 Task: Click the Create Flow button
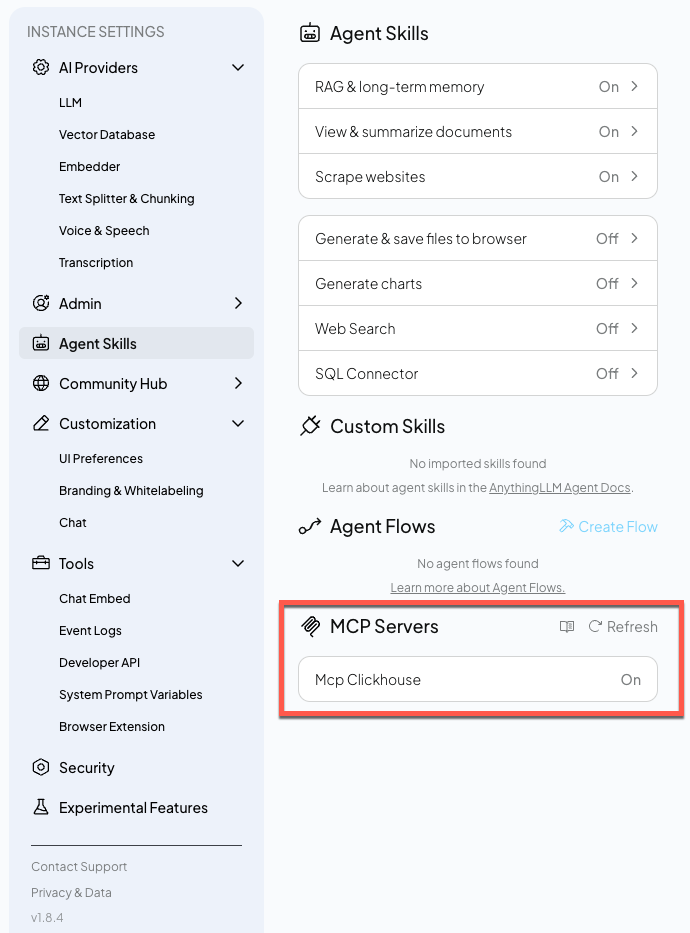point(608,526)
